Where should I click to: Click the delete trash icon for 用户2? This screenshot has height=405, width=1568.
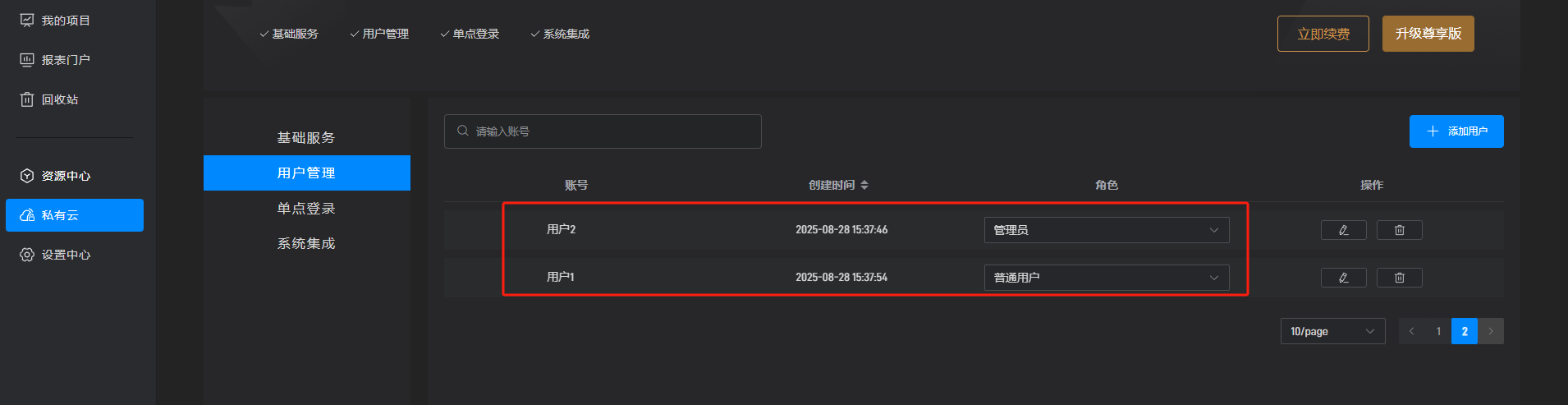1399,230
